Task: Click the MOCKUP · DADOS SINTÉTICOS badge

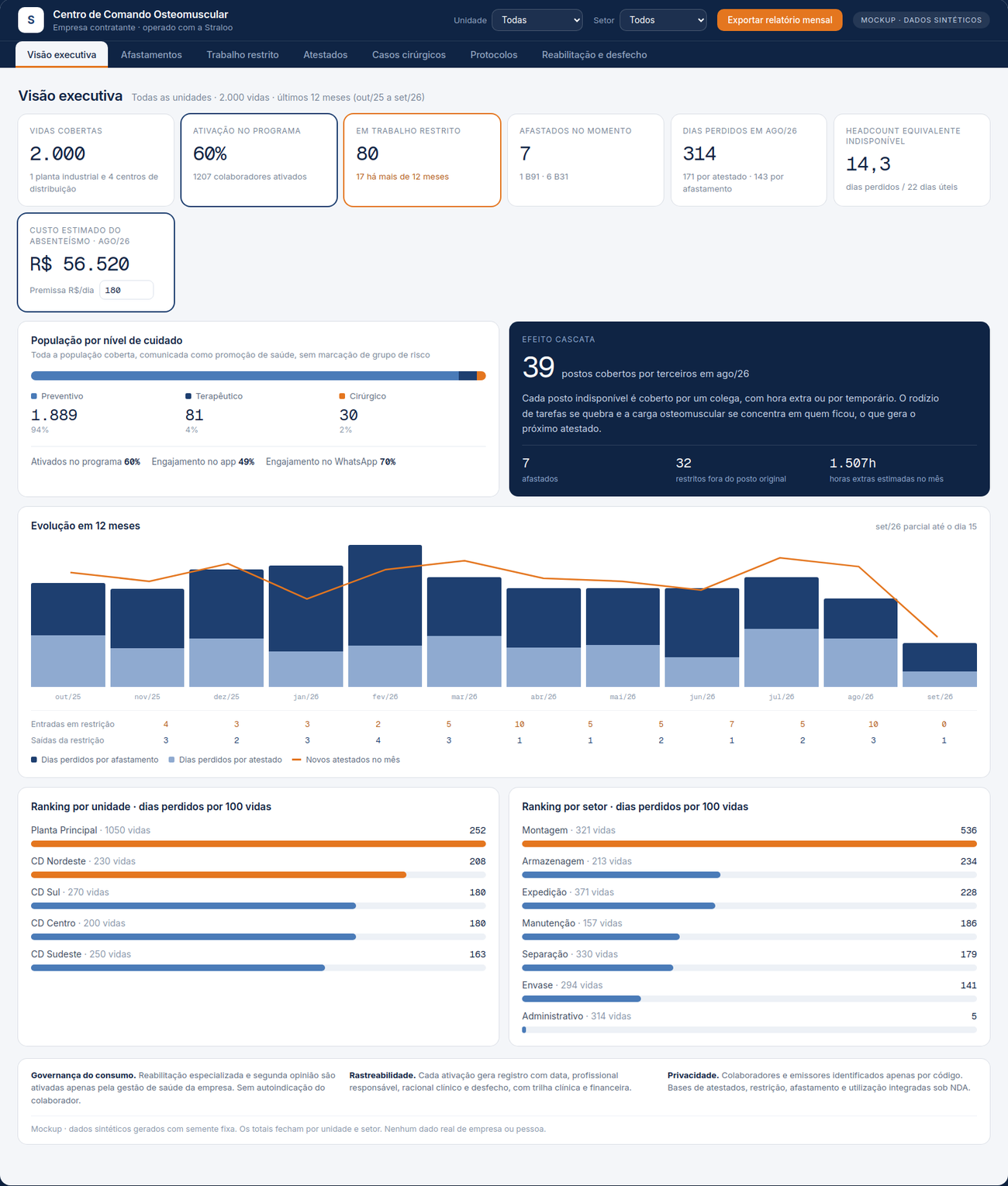Action: pos(921,20)
